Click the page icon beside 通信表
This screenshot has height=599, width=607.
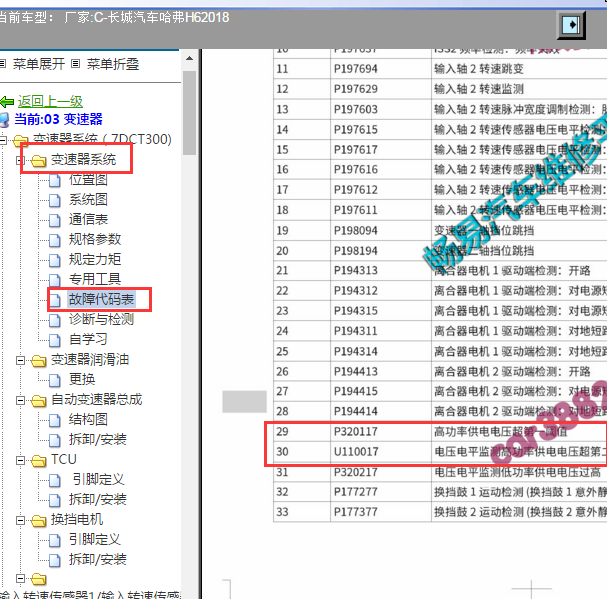(55, 220)
